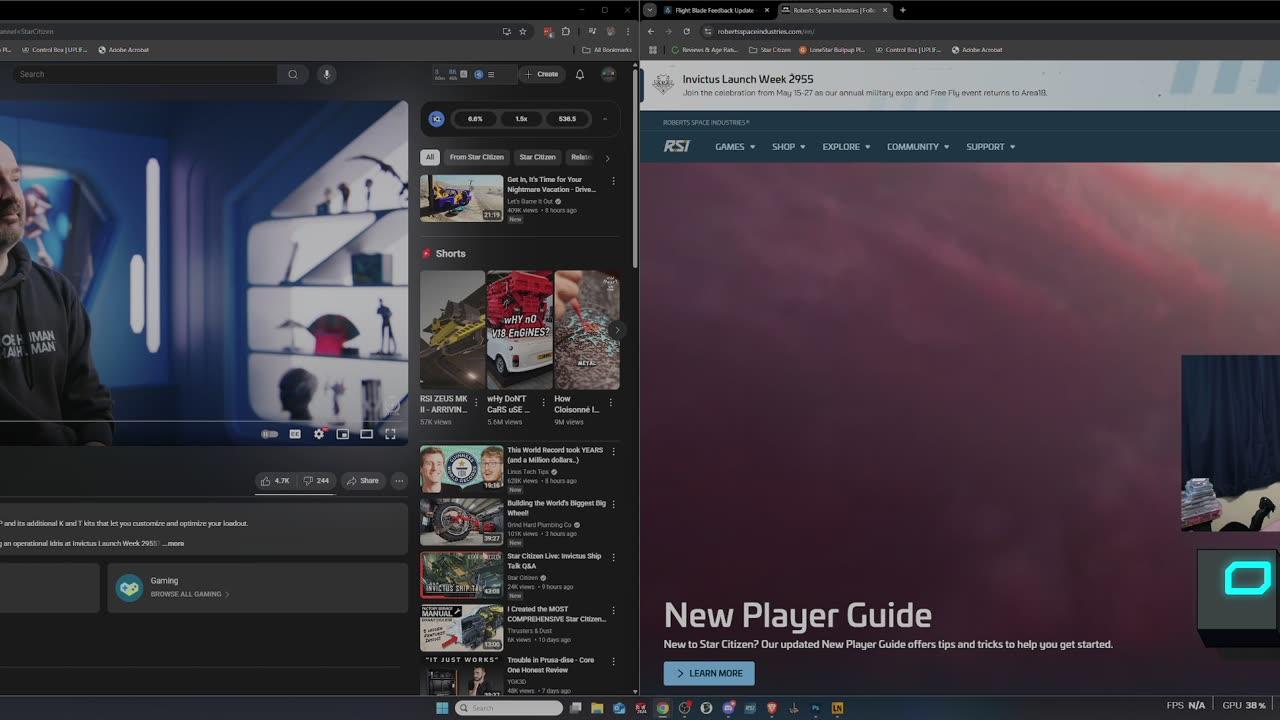
Task: Open File Explorer from the taskbar
Action: point(597,708)
